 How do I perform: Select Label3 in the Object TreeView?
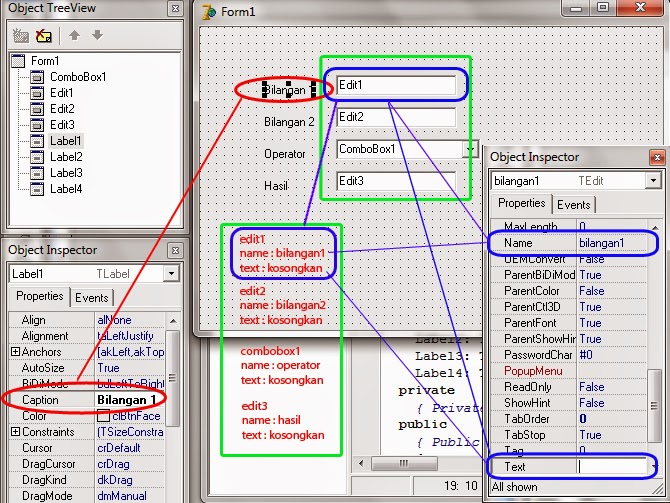[x=66, y=173]
